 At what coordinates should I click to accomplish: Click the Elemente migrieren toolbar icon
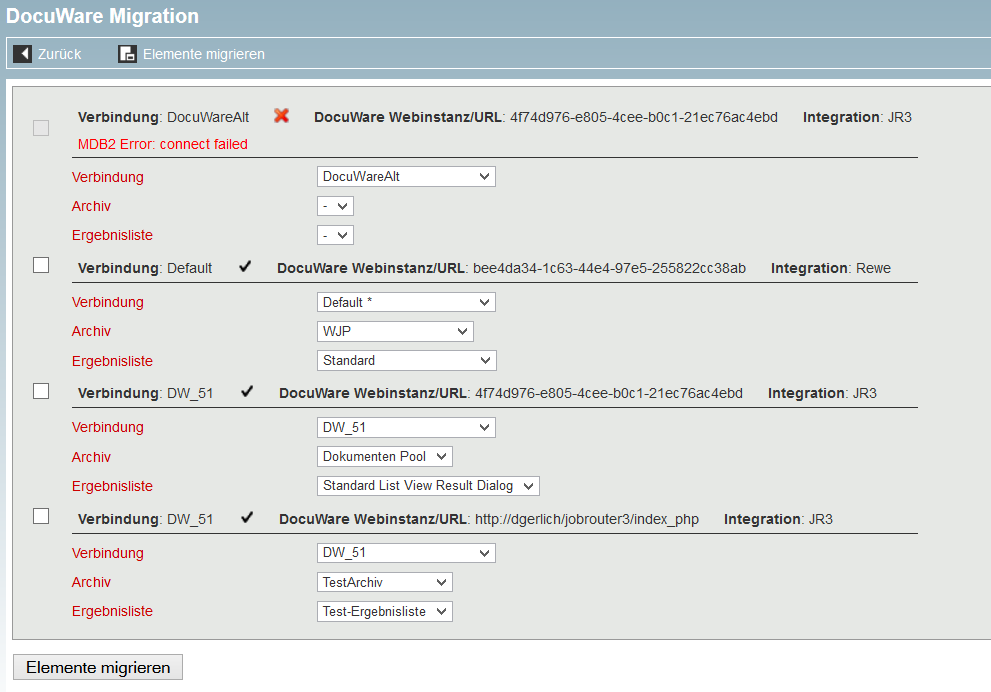pyautogui.click(x=127, y=54)
